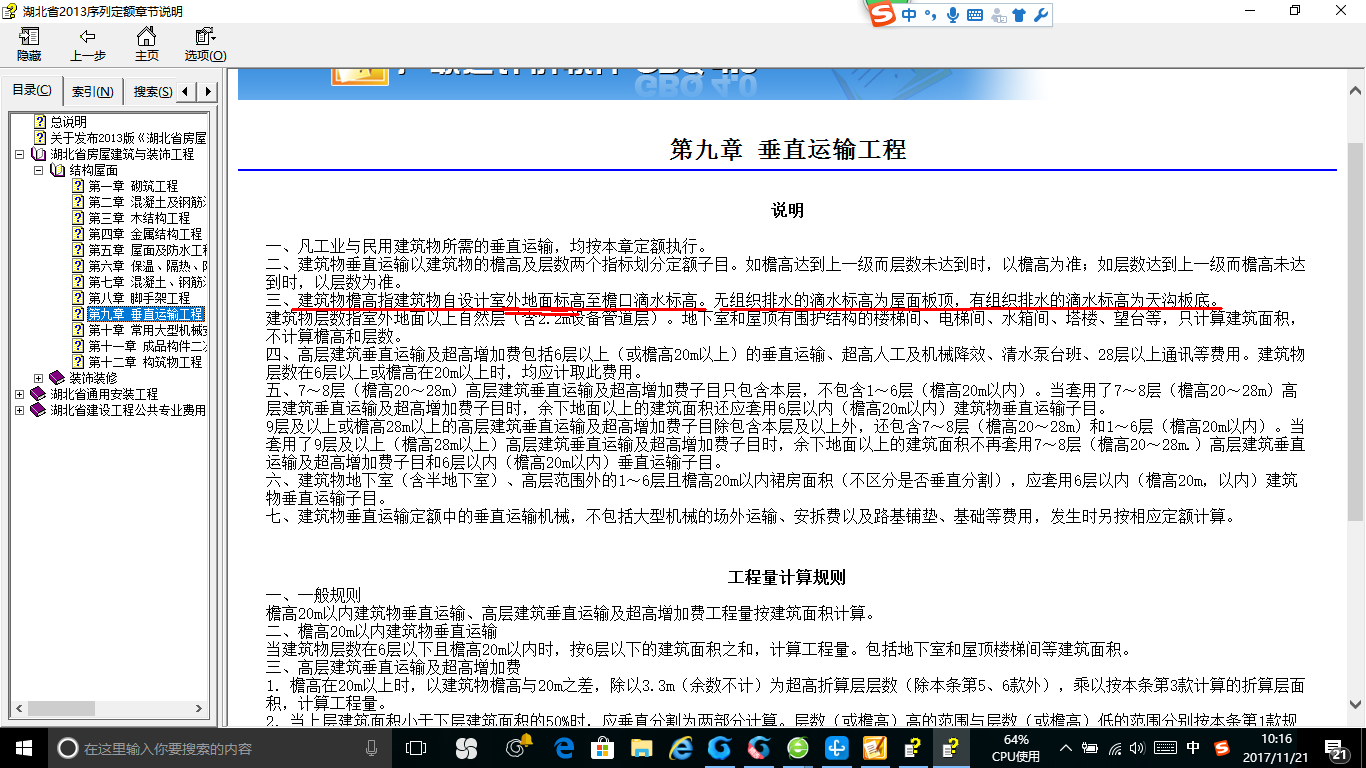Select 第一章 砌筑工程 topic
Image resolution: width=1366 pixels, height=768 pixels.
coord(133,186)
